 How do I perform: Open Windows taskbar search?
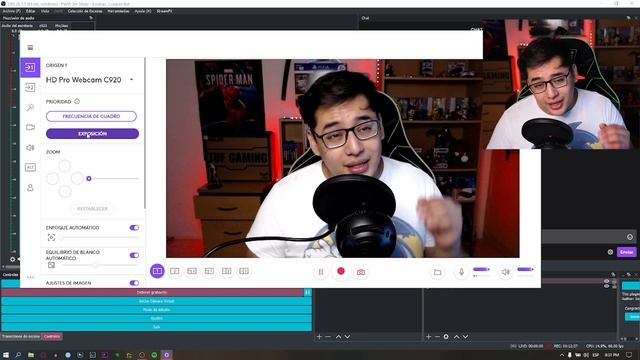tap(18, 355)
